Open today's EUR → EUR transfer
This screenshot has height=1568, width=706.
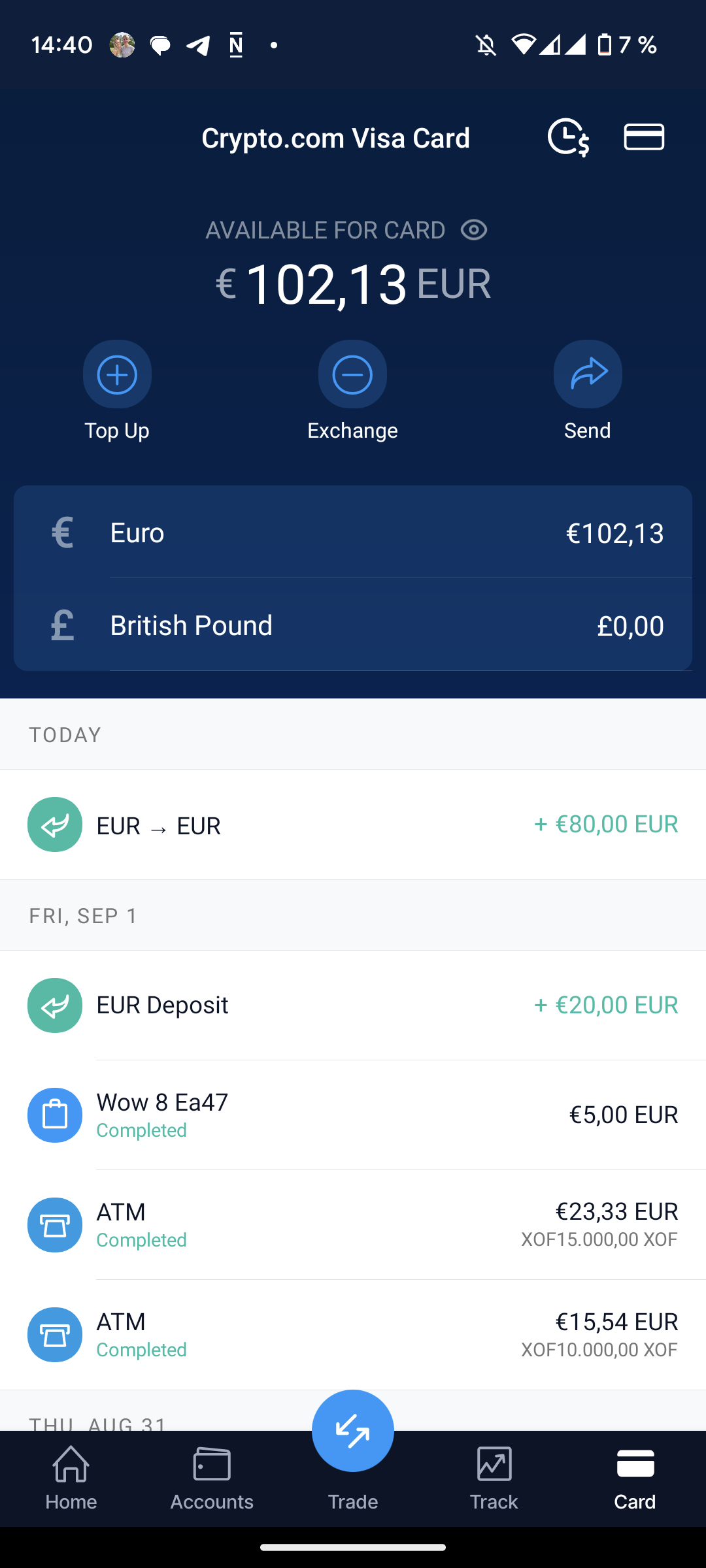pos(353,825)
